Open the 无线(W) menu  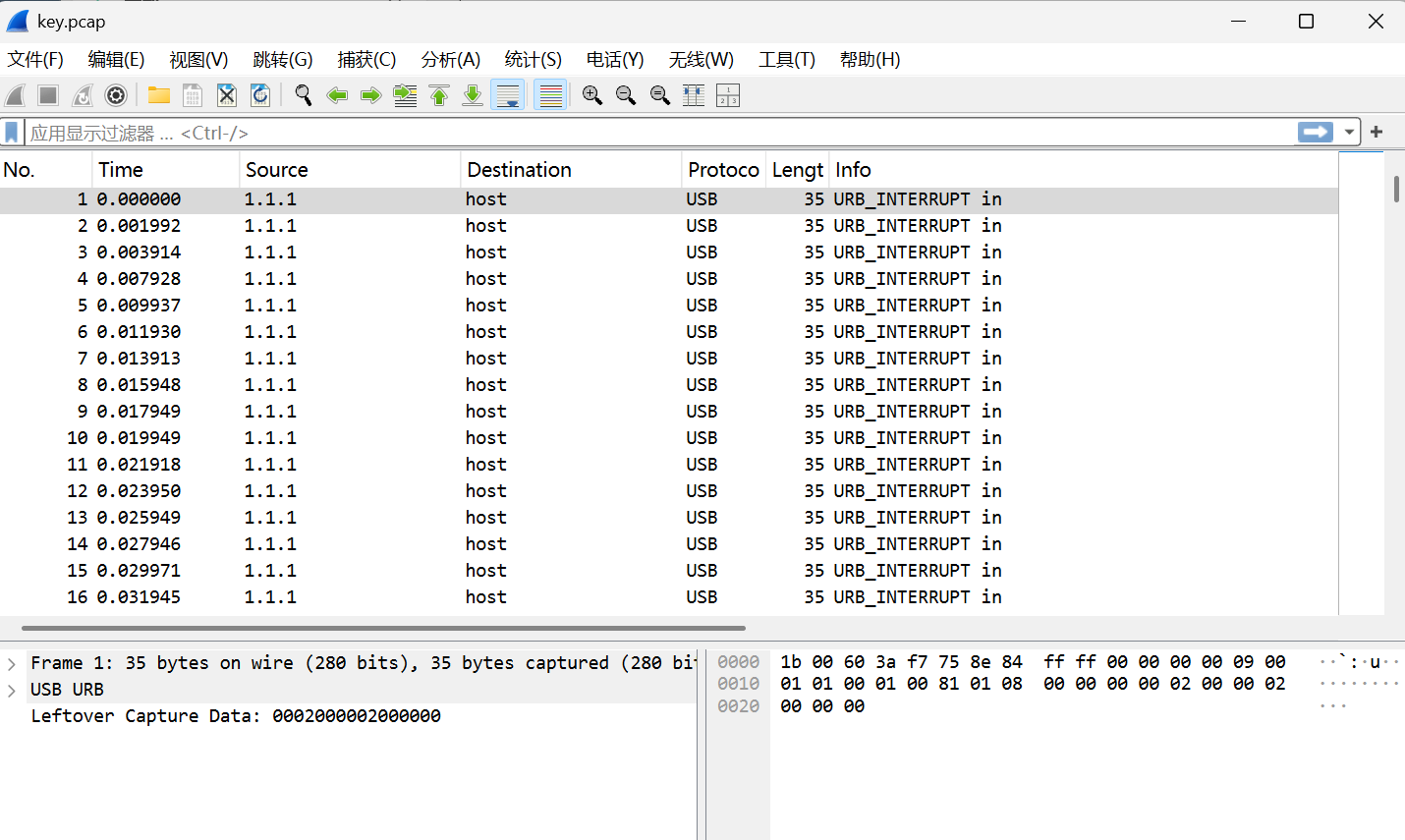tap(702, 60)
